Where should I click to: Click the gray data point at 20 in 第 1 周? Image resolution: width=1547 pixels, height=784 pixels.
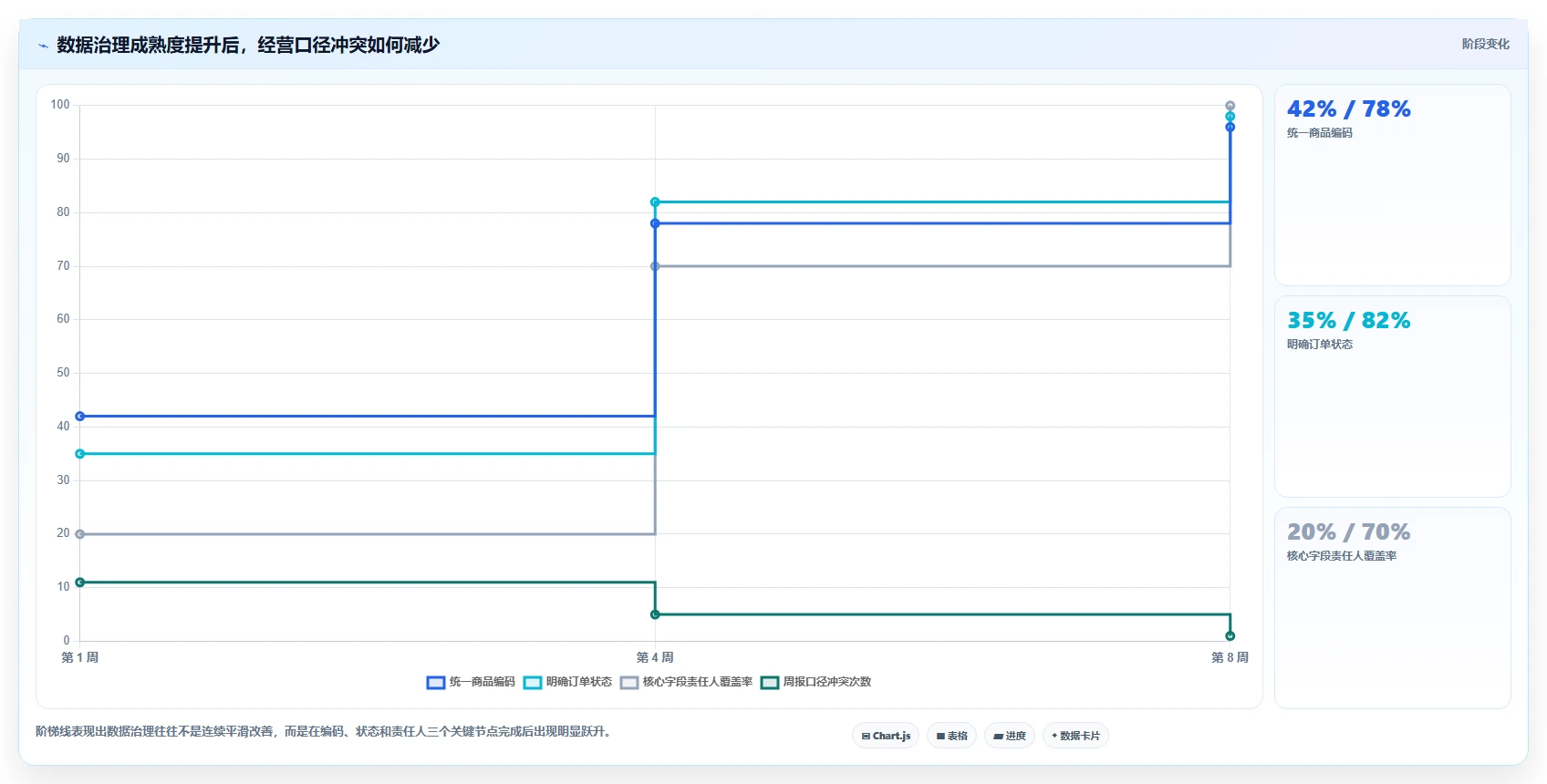pyautogui.click(x=80, y=534)
